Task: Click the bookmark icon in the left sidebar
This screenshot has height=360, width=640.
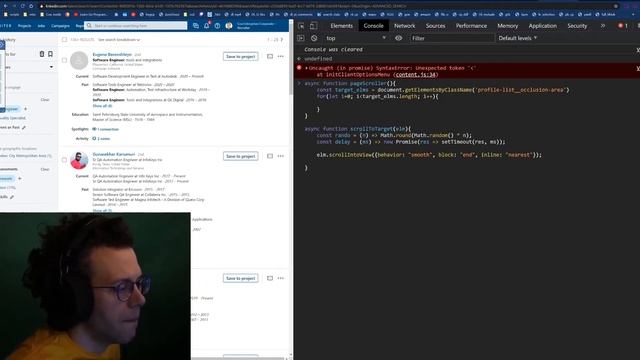Action: [50, 54]
